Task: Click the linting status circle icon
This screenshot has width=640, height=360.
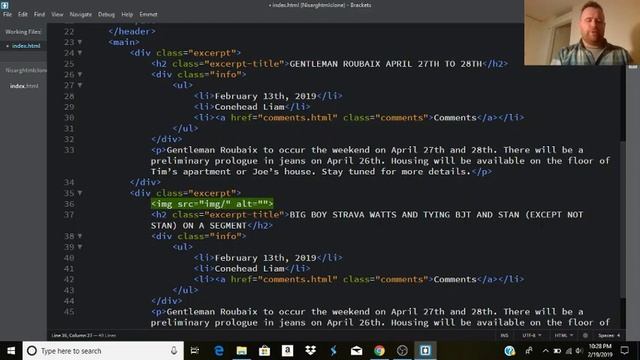Action: pos(585,336)
